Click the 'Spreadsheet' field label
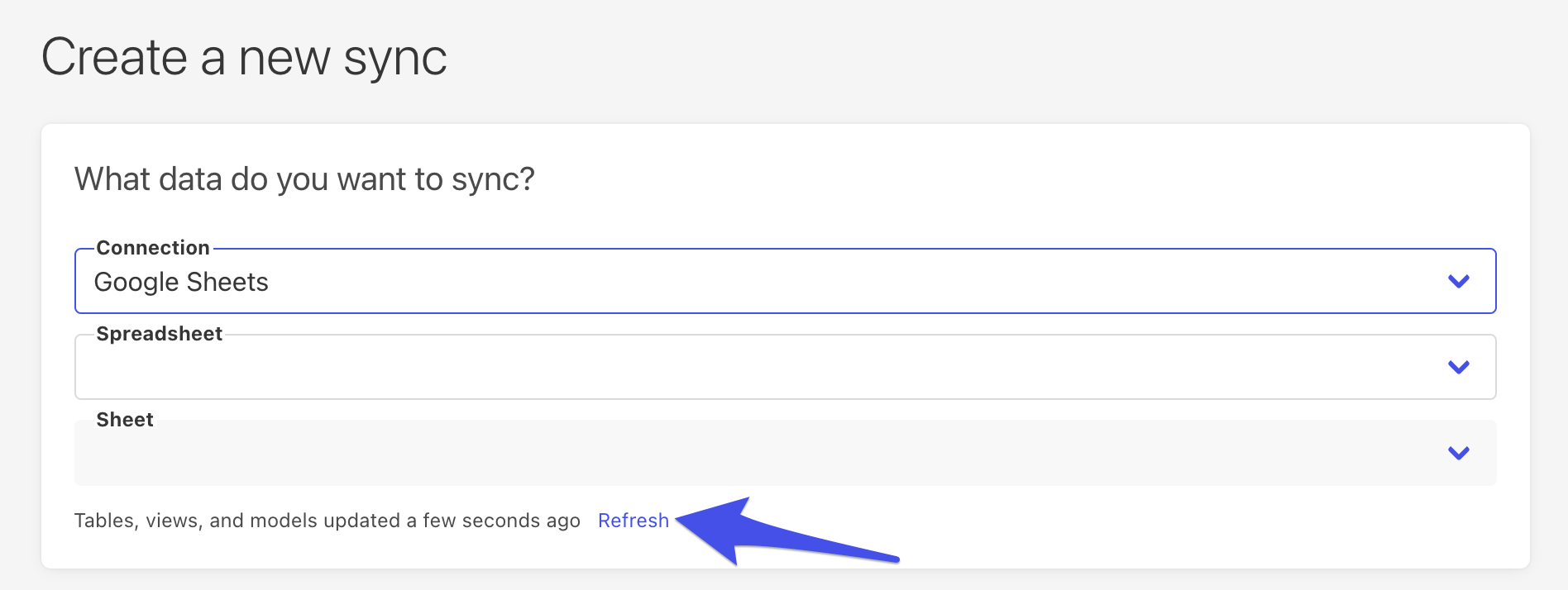 coord(160,334)
